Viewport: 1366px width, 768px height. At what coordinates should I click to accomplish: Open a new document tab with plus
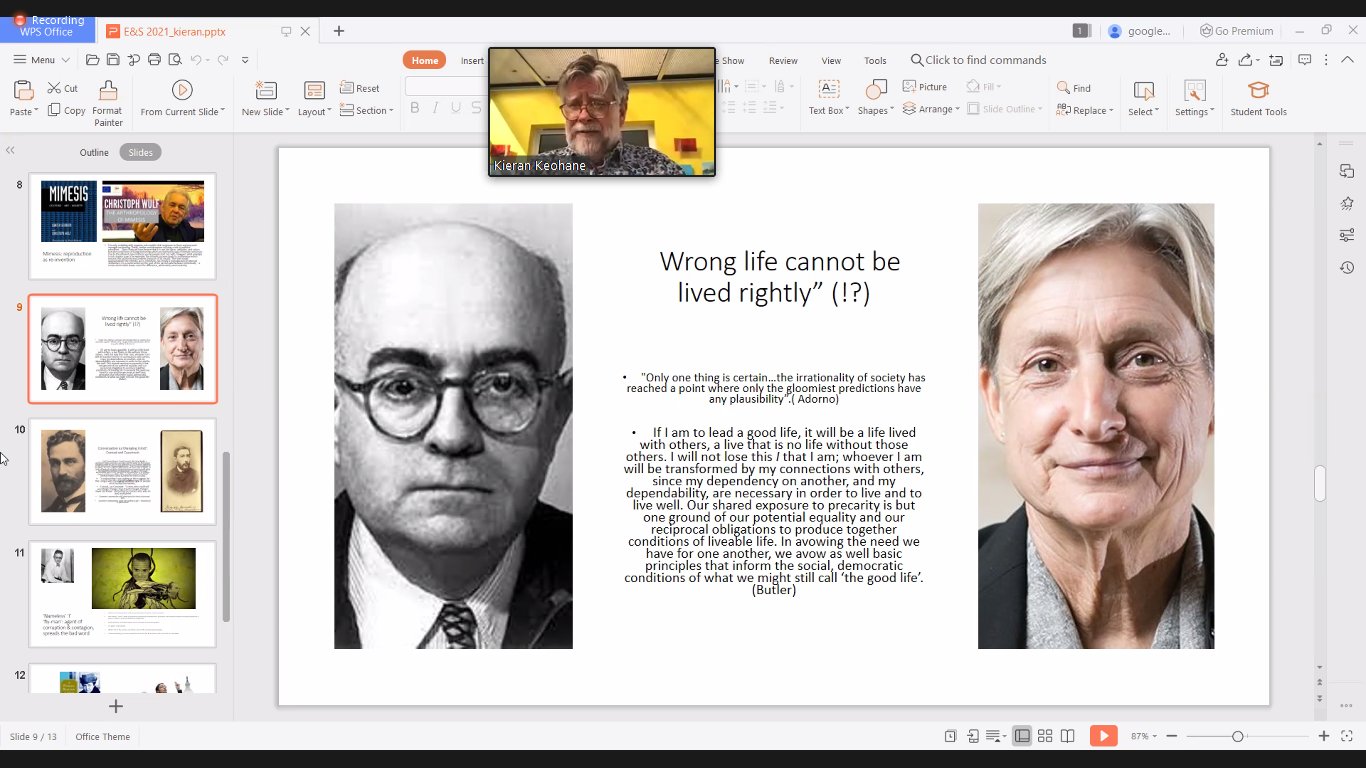339,31
